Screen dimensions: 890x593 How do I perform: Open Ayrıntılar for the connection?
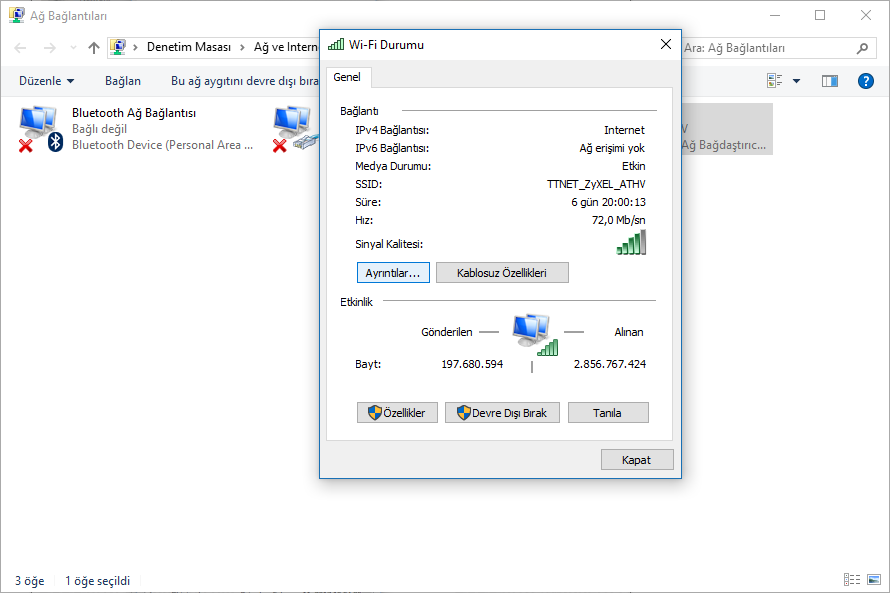pyautogui.click(x=393, y=272)
